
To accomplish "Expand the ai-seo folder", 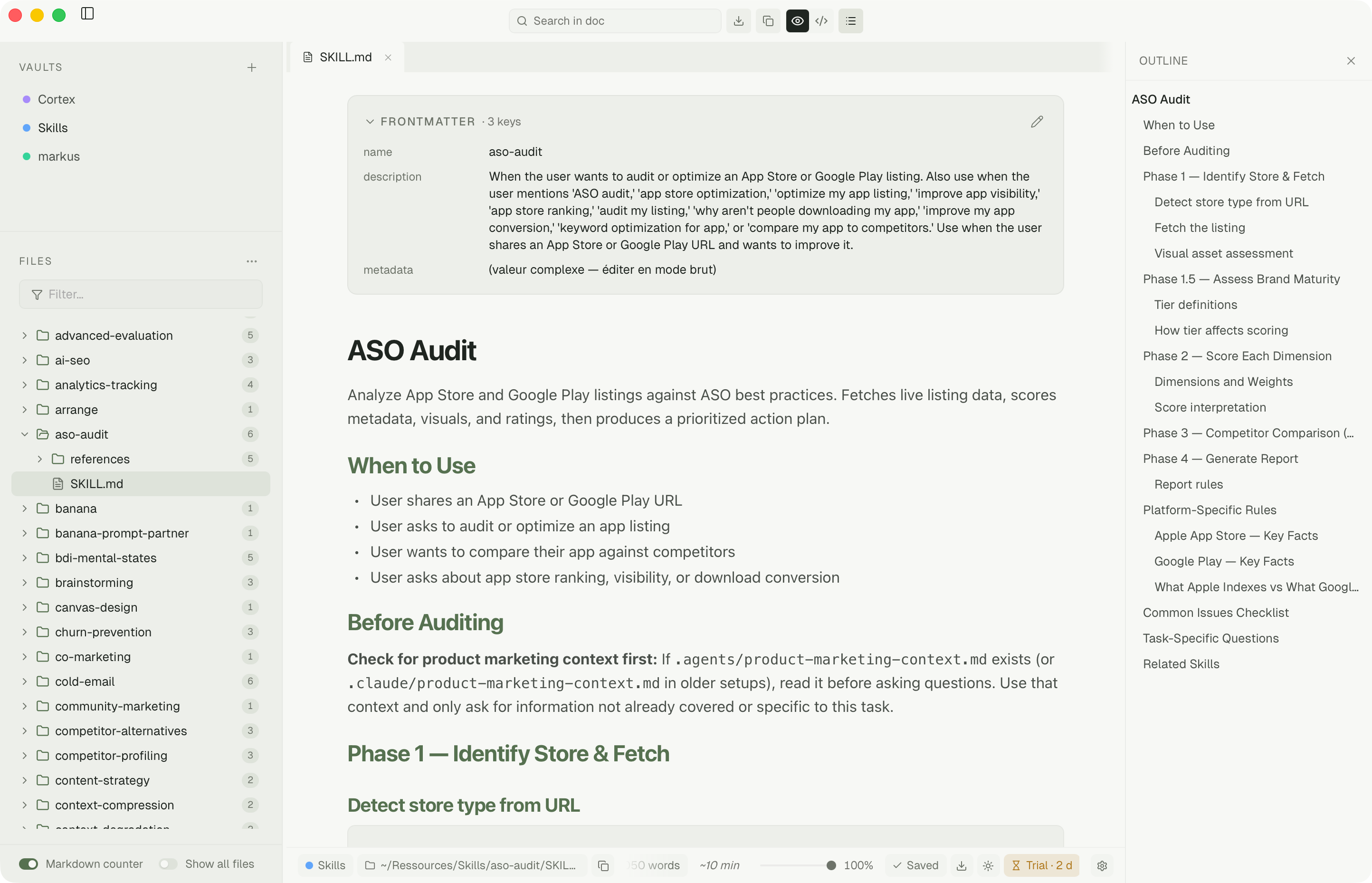I will click(24, 360).
